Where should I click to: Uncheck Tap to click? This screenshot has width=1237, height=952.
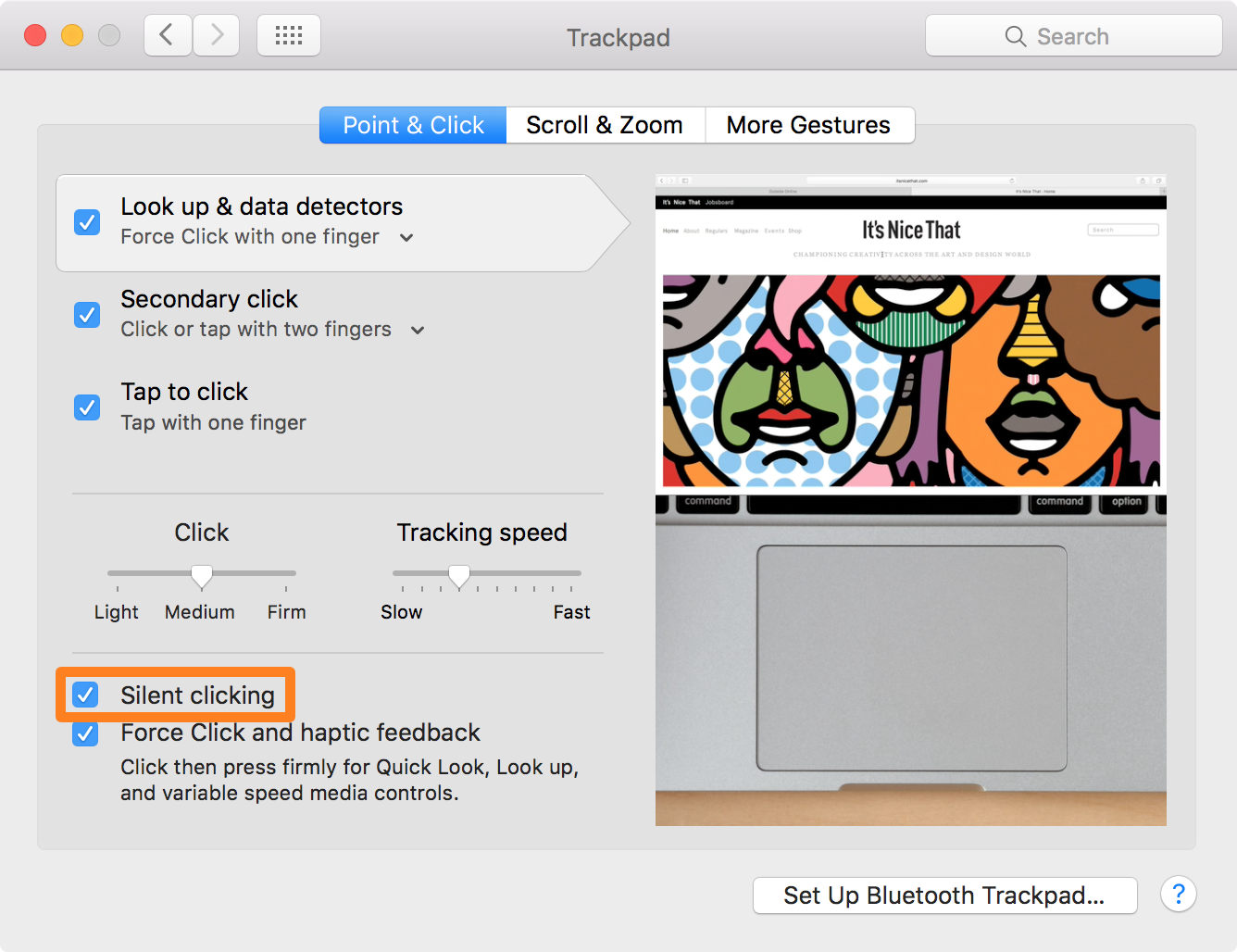pyautogui.click(x=86, y=407)
